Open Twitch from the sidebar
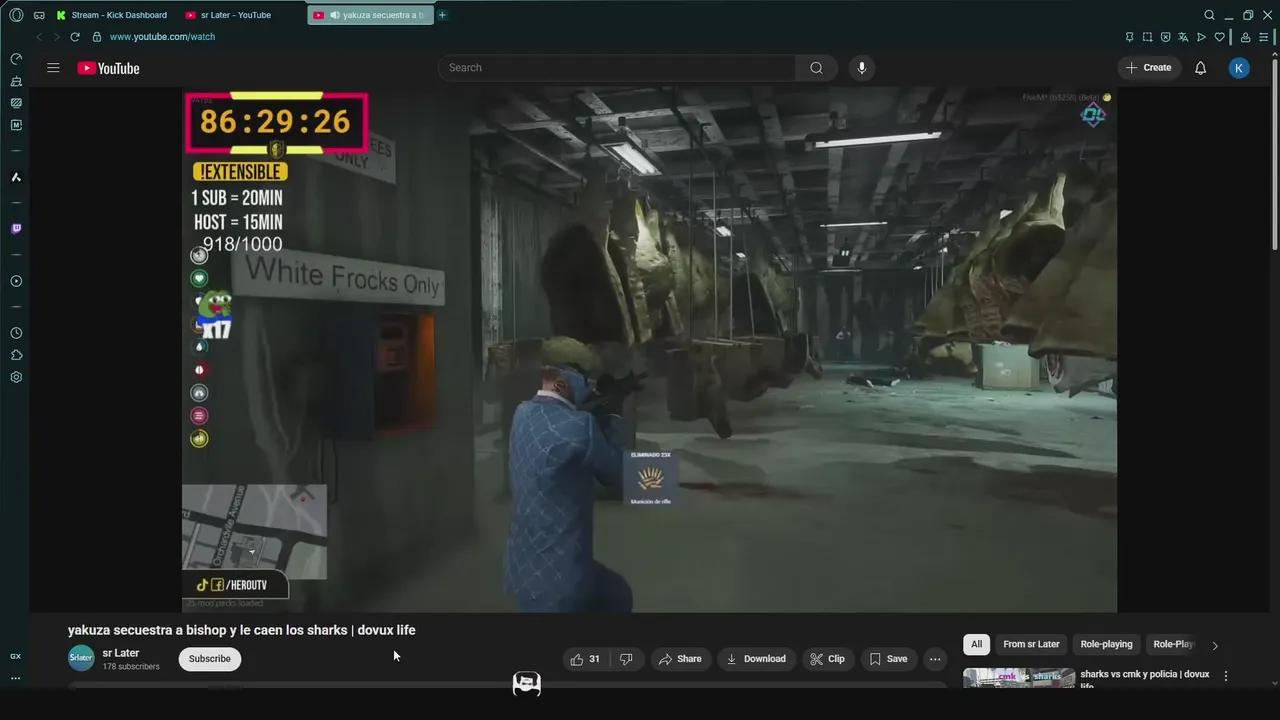The height and width of the screenshot is (720, 1280). coord(16,229)
